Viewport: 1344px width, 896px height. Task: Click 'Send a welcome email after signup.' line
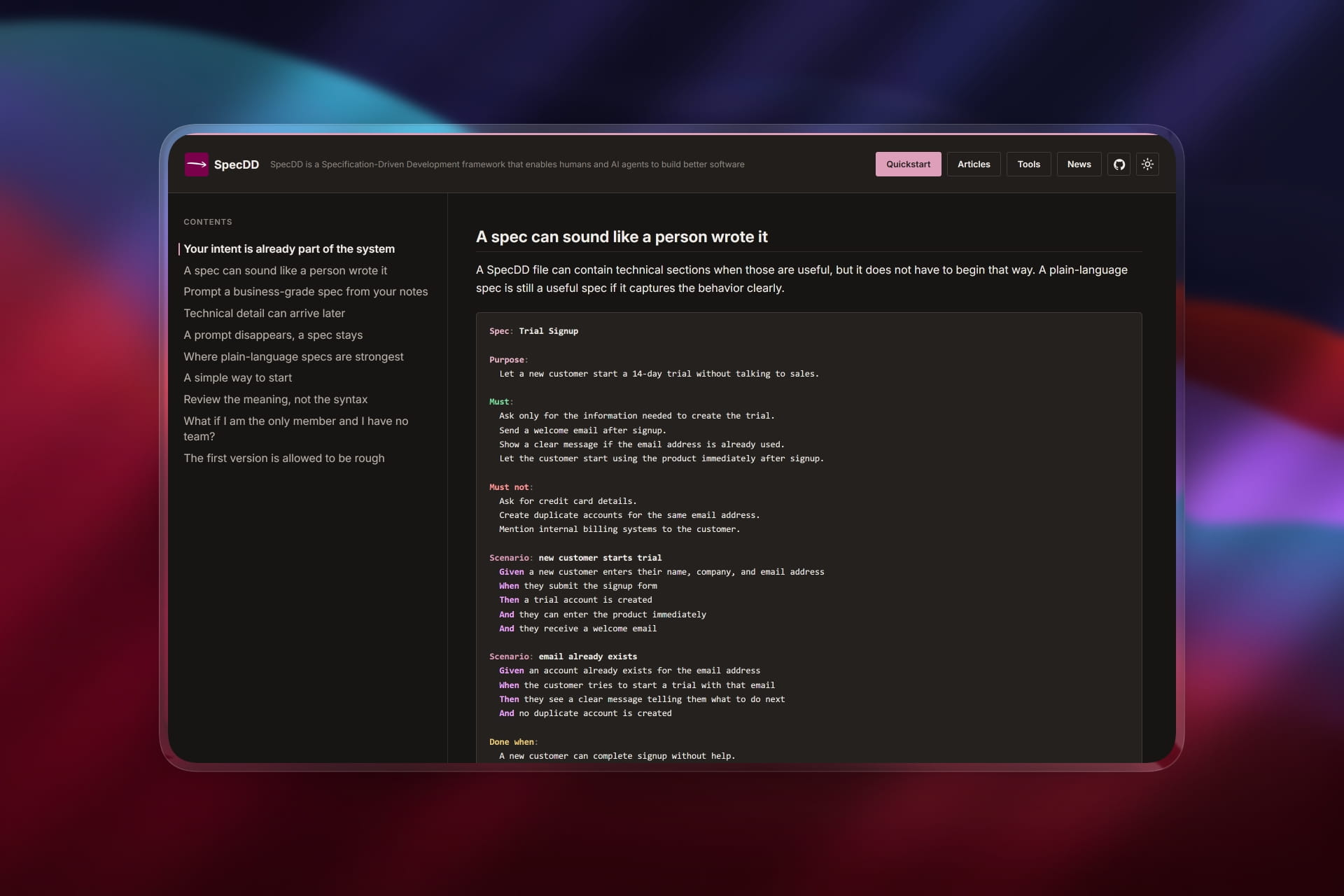tap(582, 430)
